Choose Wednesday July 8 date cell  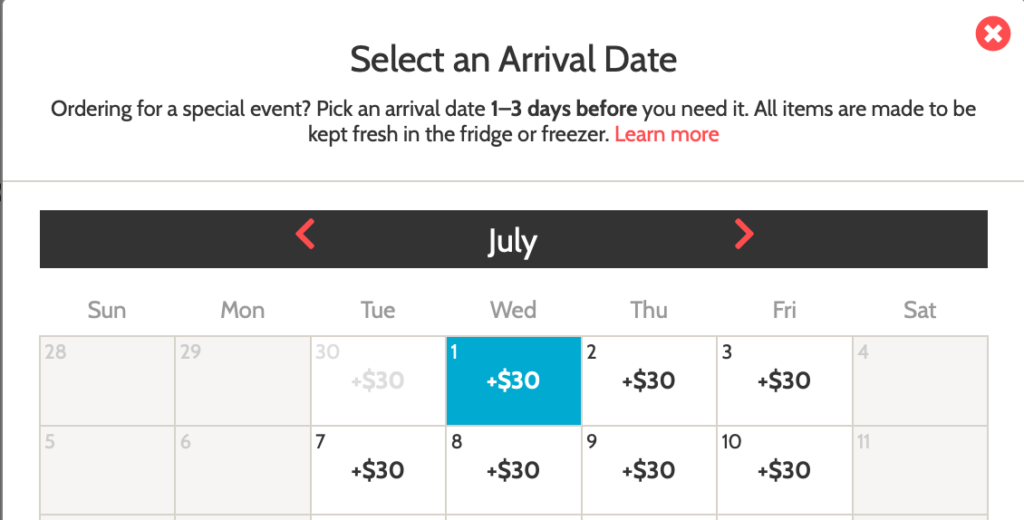click(513, 471)
